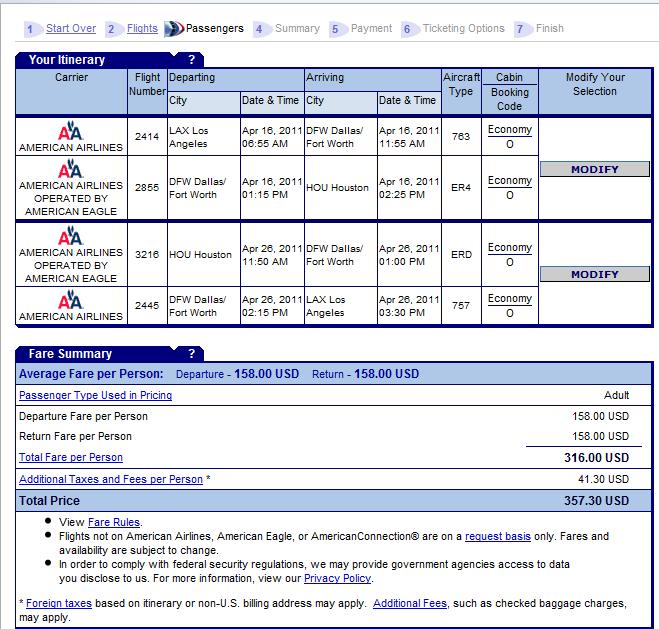Click the Passengers step plane icon
This screenshot has height=629, width=659.
[x=174, y=29]
